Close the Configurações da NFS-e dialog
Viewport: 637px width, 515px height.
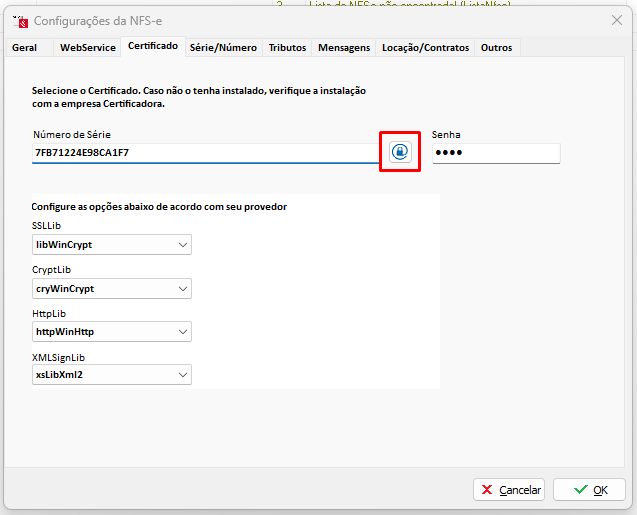616,20
